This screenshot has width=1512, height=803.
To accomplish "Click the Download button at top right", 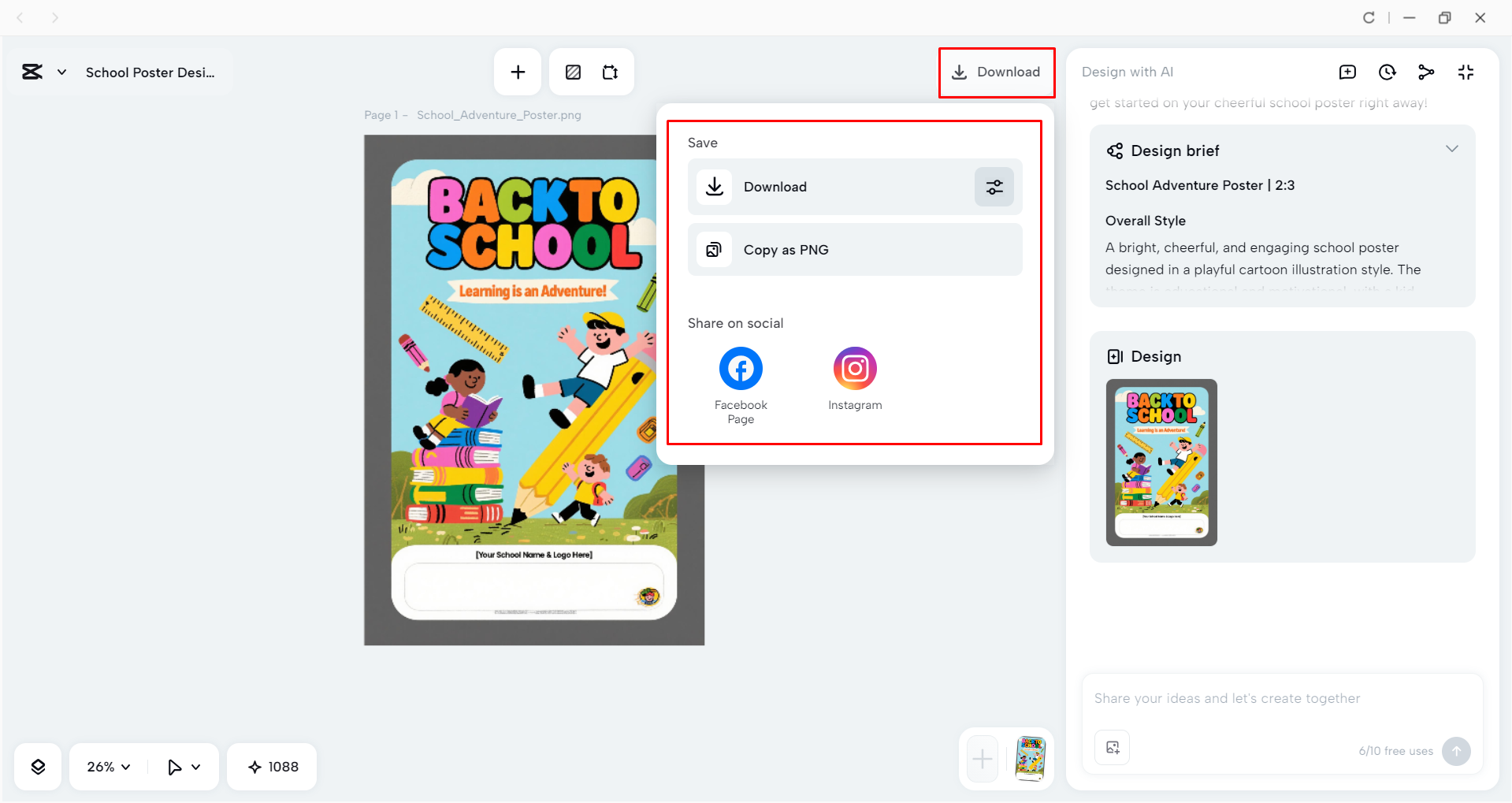I will [x=997, y=72].
